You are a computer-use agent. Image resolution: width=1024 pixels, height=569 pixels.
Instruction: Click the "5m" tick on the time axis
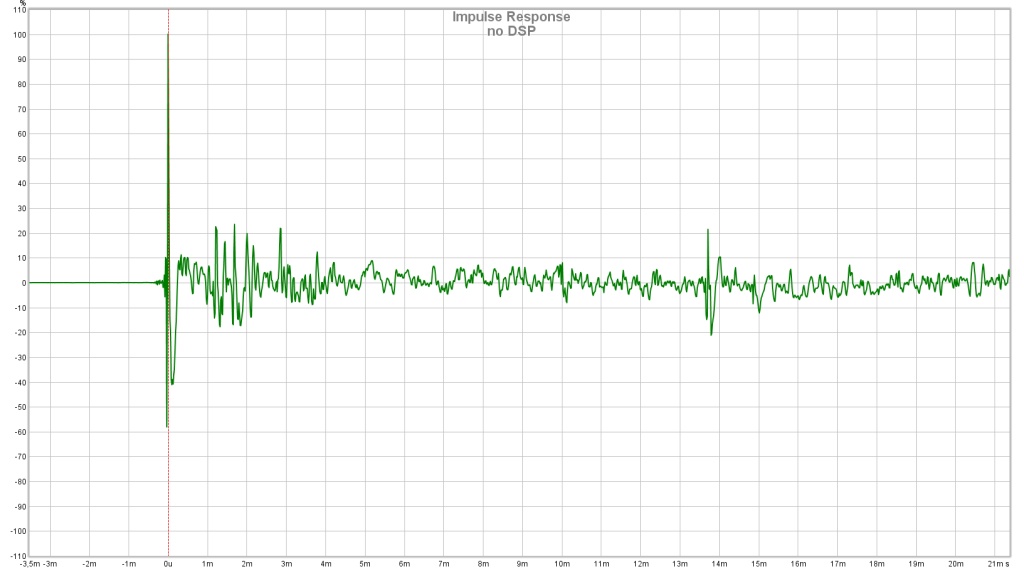point(365,564)
